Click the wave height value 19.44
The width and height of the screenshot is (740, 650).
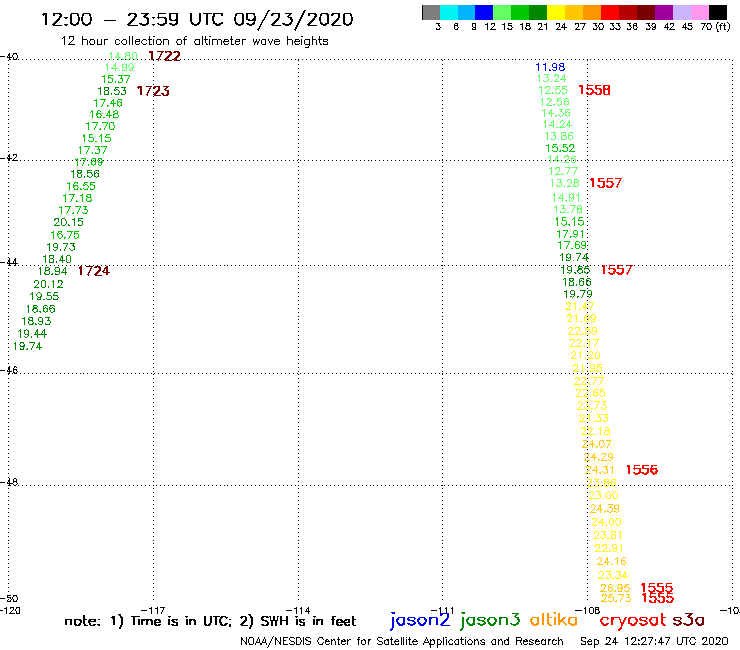click(32, 334)
